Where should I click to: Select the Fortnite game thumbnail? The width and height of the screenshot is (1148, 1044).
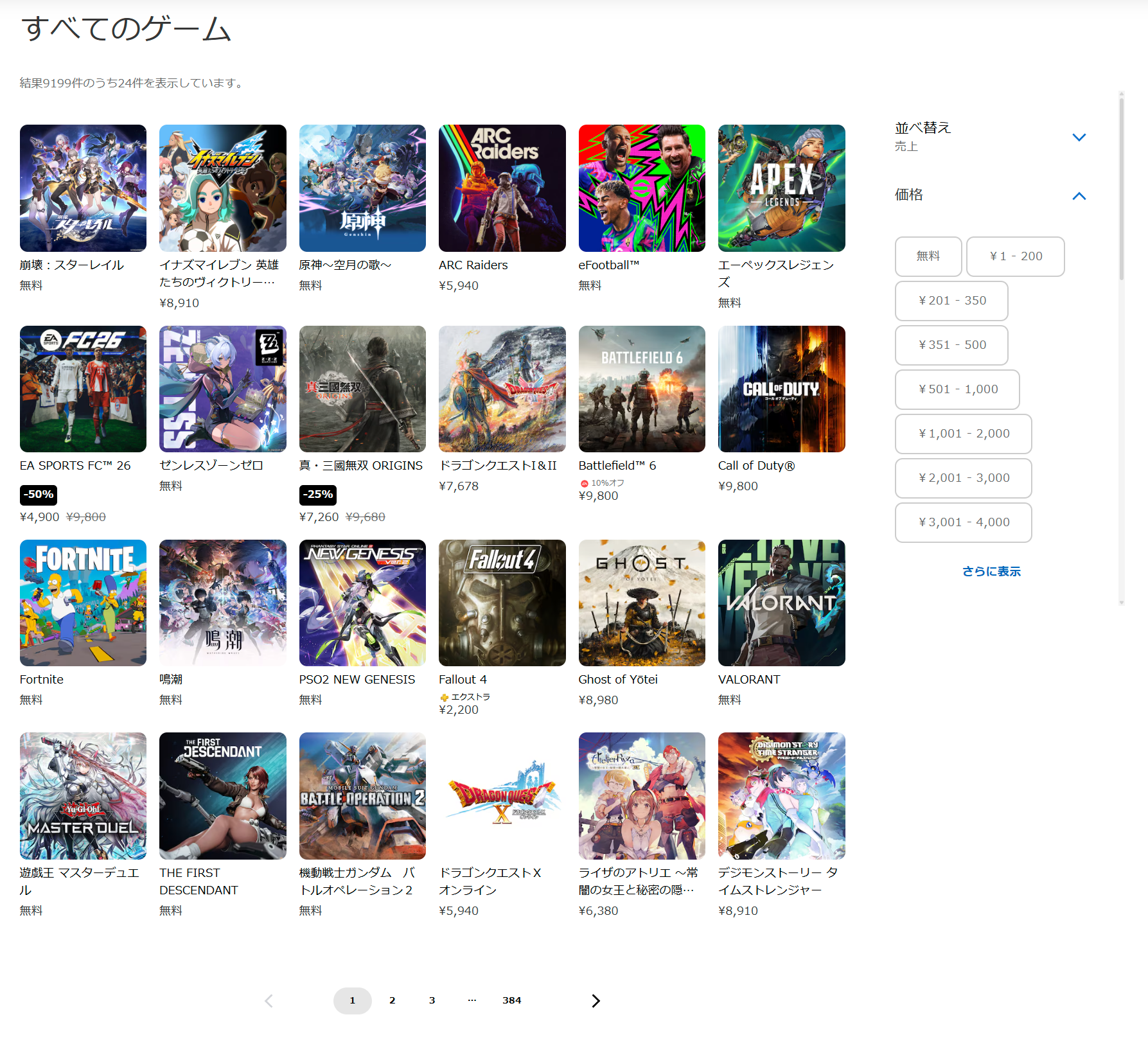pos(83,603)
